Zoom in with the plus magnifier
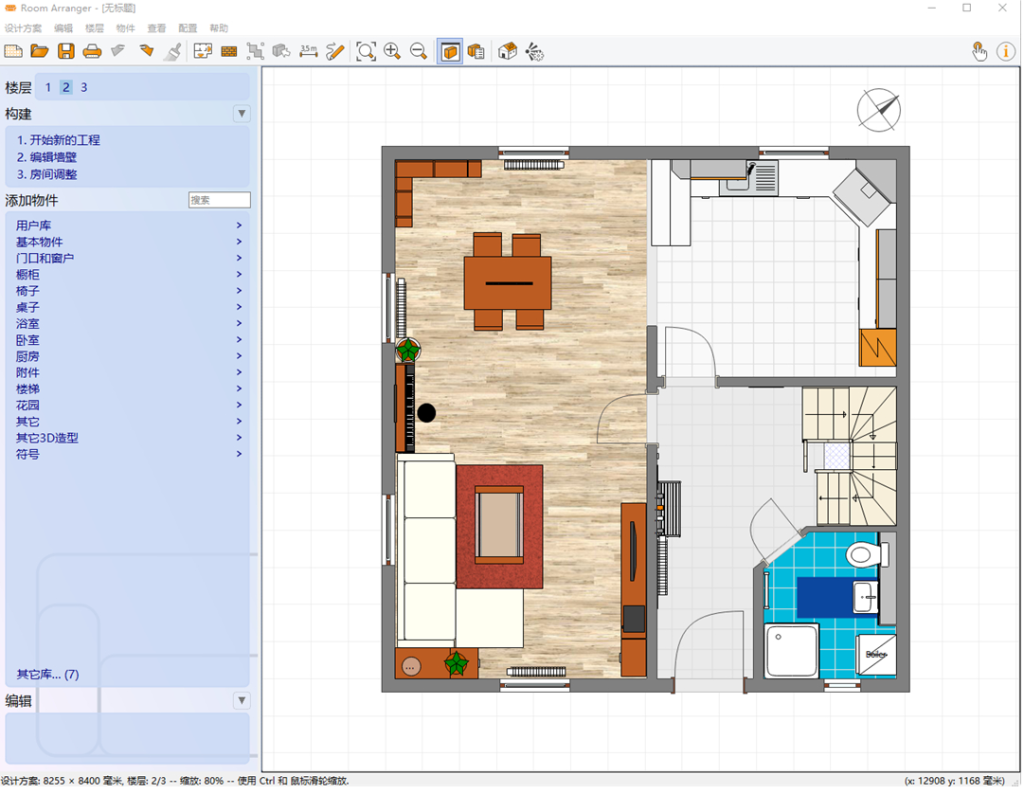1024x794 pixels. (392, 52)
